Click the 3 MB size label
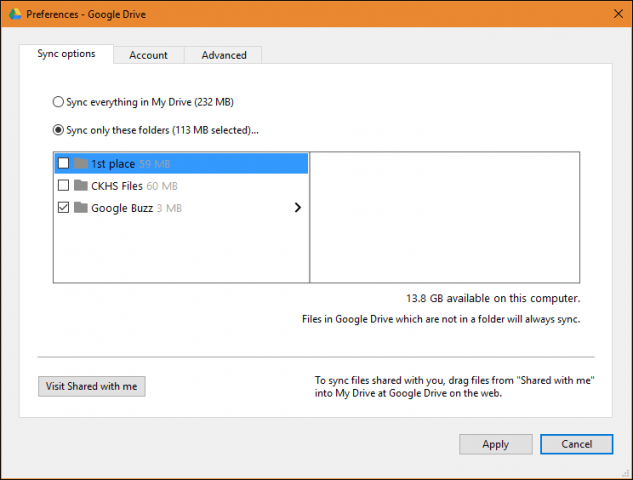The height and width of the screenshot is (480, 633). click(169, 208)
